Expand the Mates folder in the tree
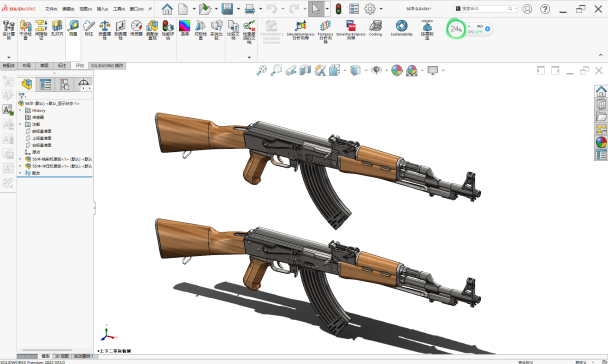Screen dimensions: 608x364 tap(21, 173)
